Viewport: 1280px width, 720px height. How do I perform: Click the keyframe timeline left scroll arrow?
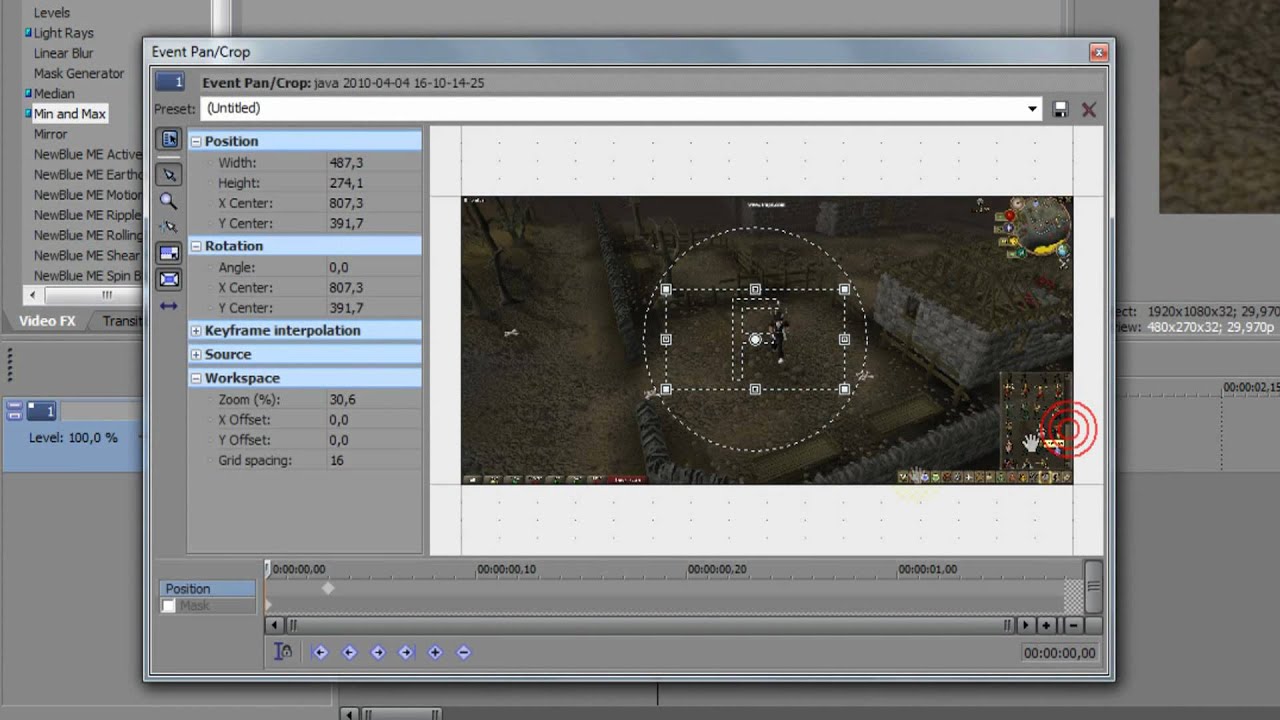click(274, 625)
